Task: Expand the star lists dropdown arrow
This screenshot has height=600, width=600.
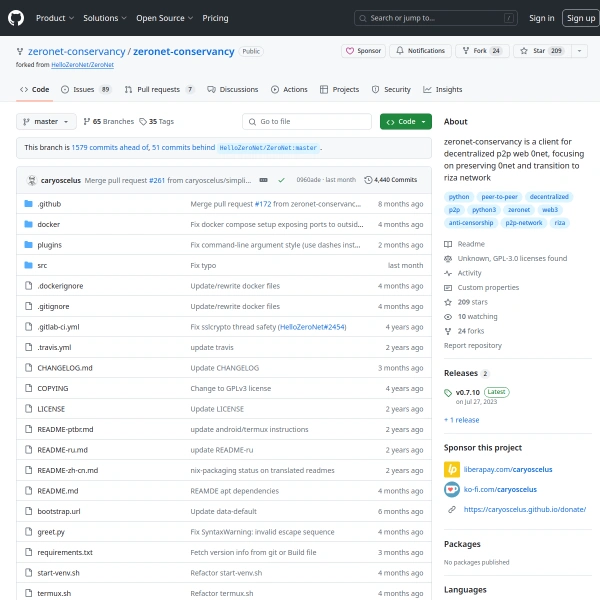Action: 579,51
